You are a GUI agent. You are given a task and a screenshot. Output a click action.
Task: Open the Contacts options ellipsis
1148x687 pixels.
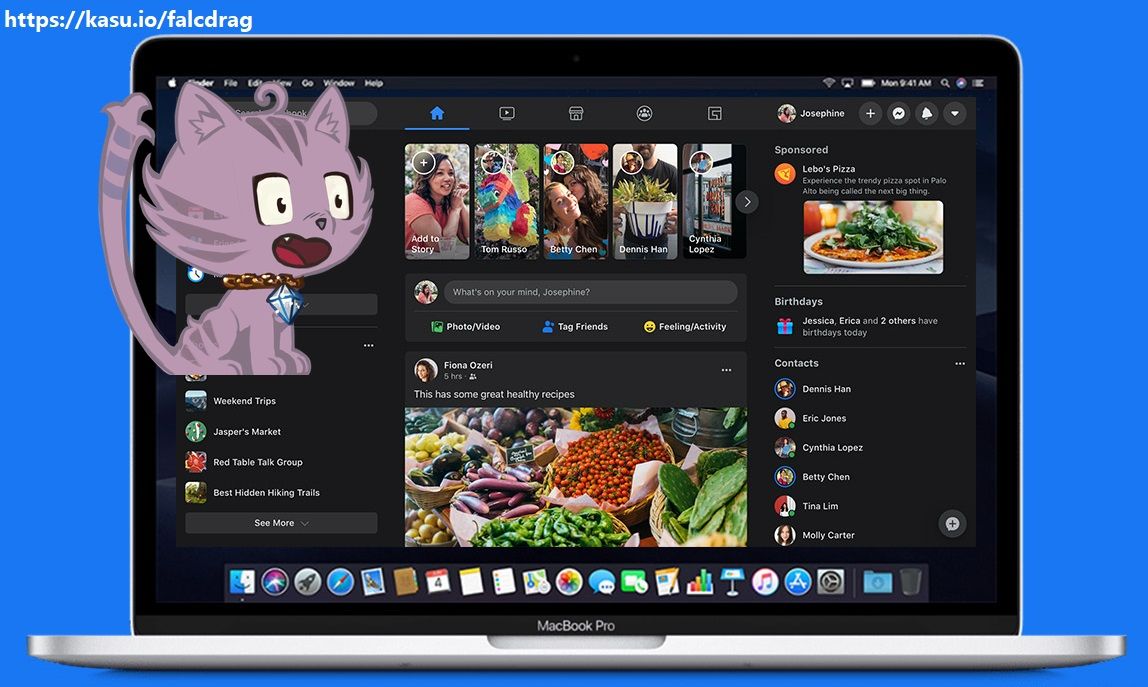[960, 363]
